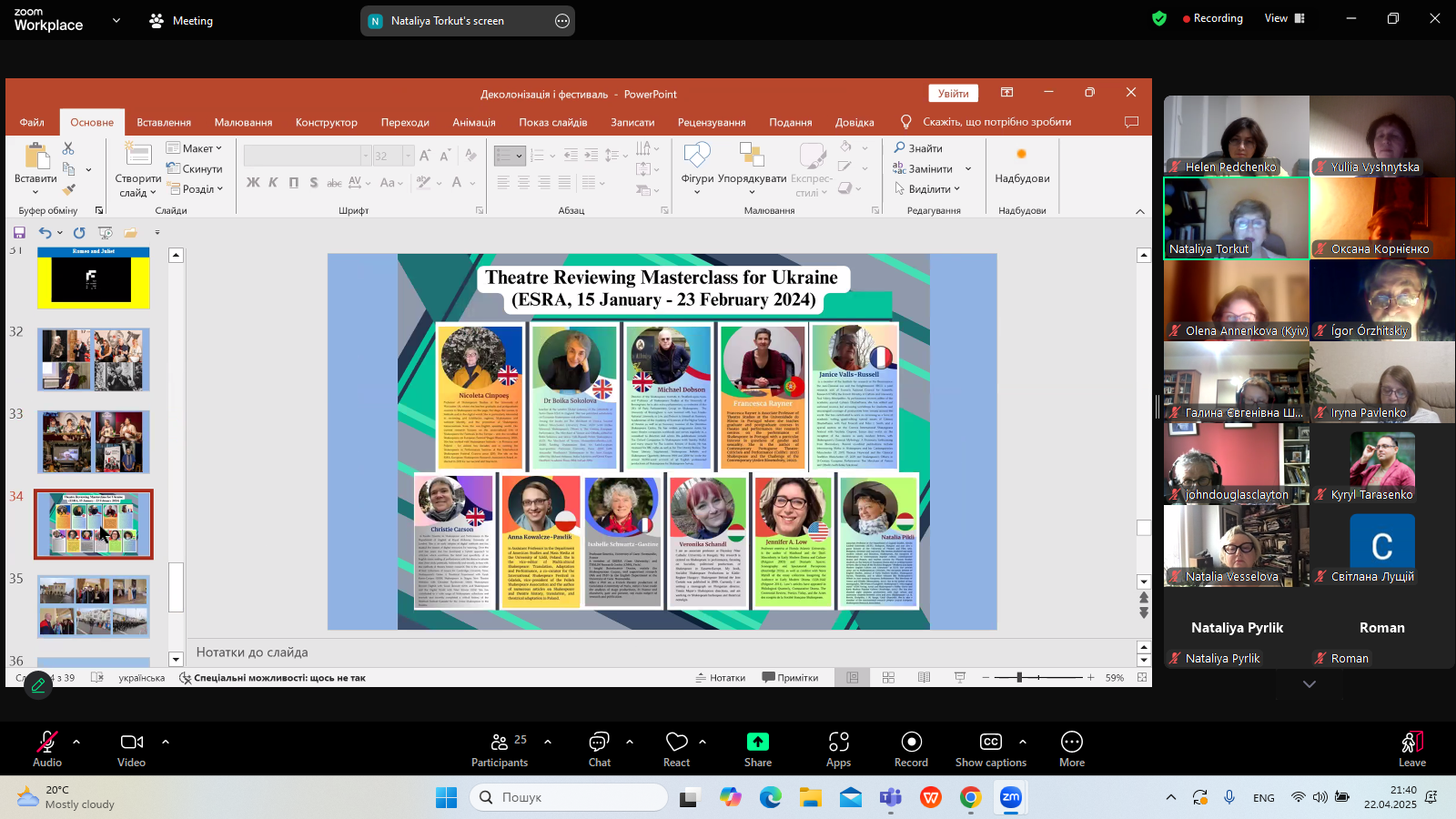
Task: Click the green annotation pencil icon
Action: coord(38,685)
